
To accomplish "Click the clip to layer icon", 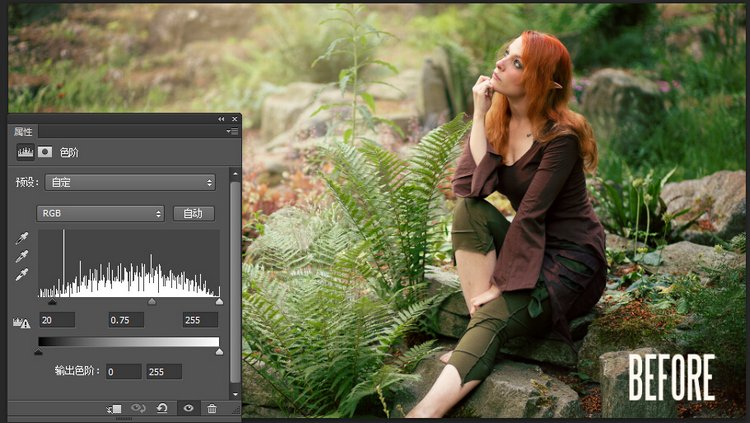I will (x=114, y=409).
